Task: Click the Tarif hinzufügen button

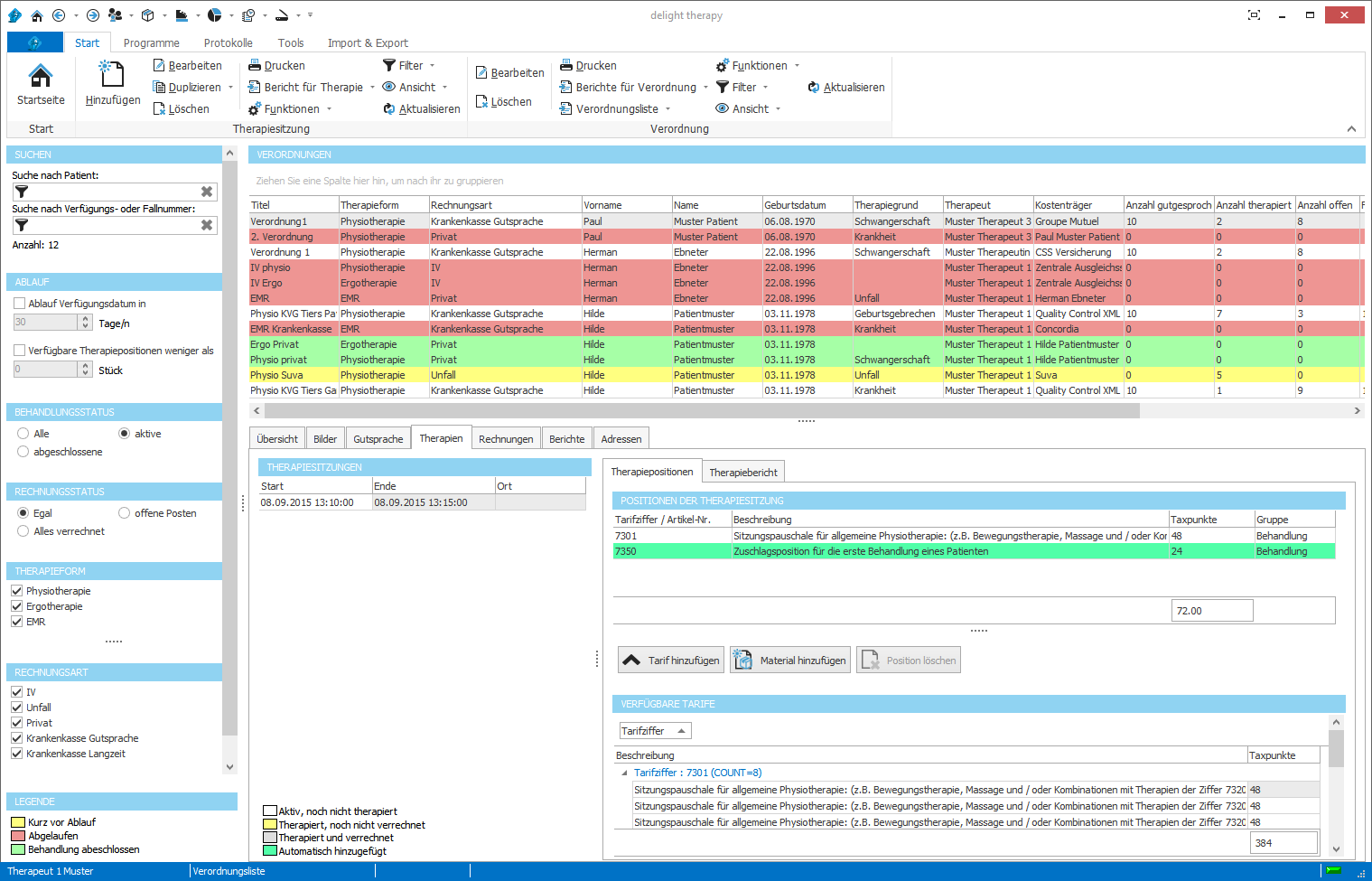Action: (672, 661)
